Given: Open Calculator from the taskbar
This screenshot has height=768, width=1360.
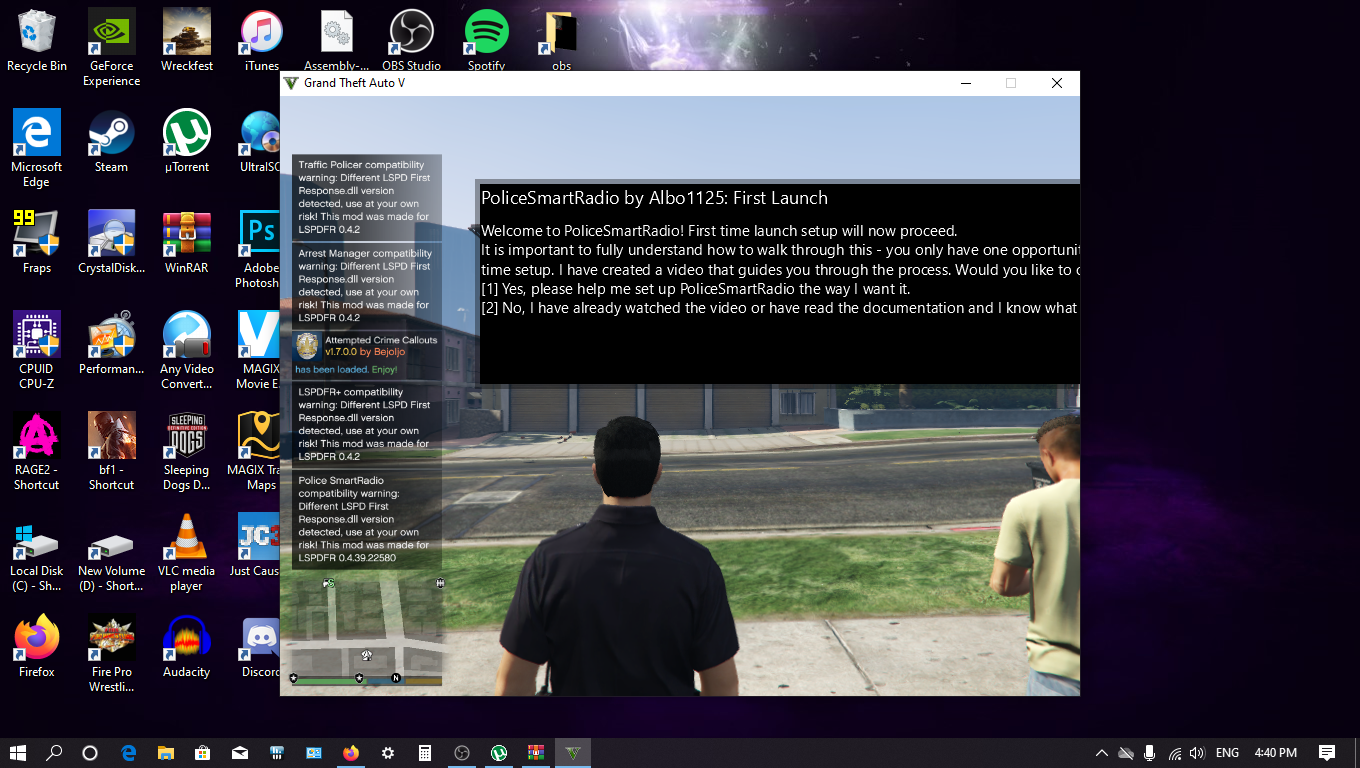Looking at the screenshot, I should coord(425,753).
